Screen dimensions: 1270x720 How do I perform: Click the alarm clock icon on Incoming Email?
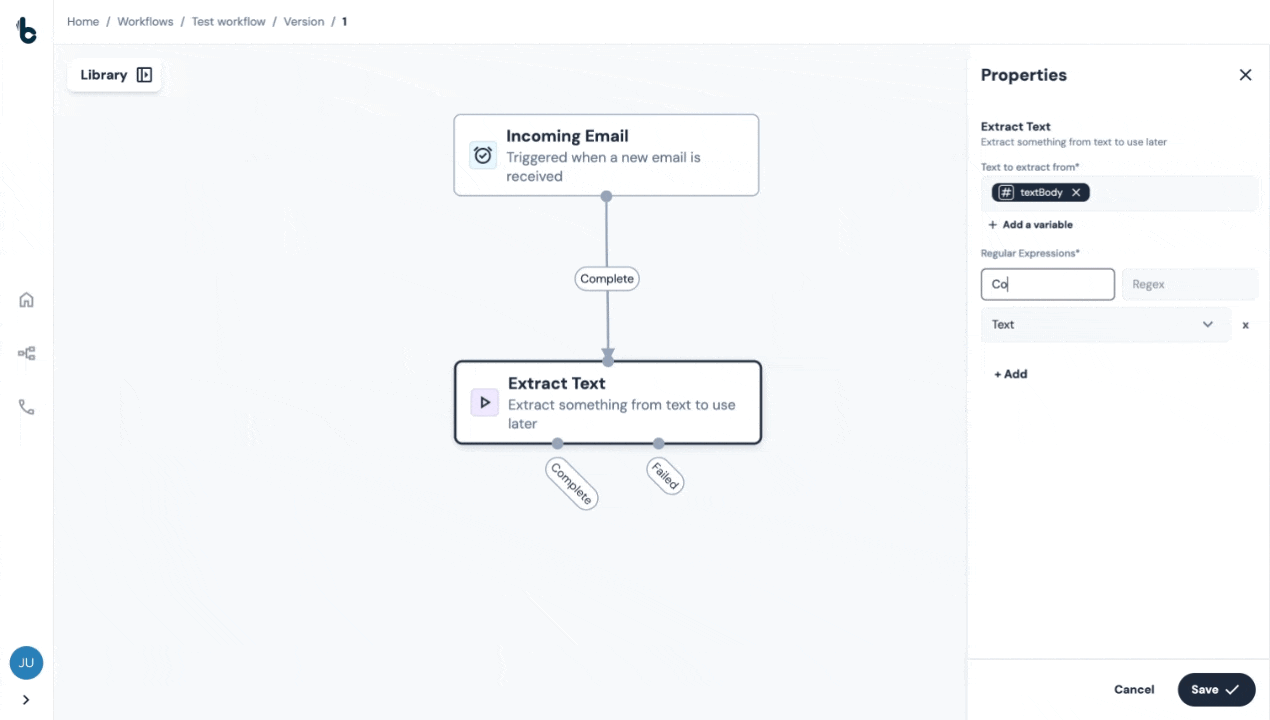coord(483,155)
